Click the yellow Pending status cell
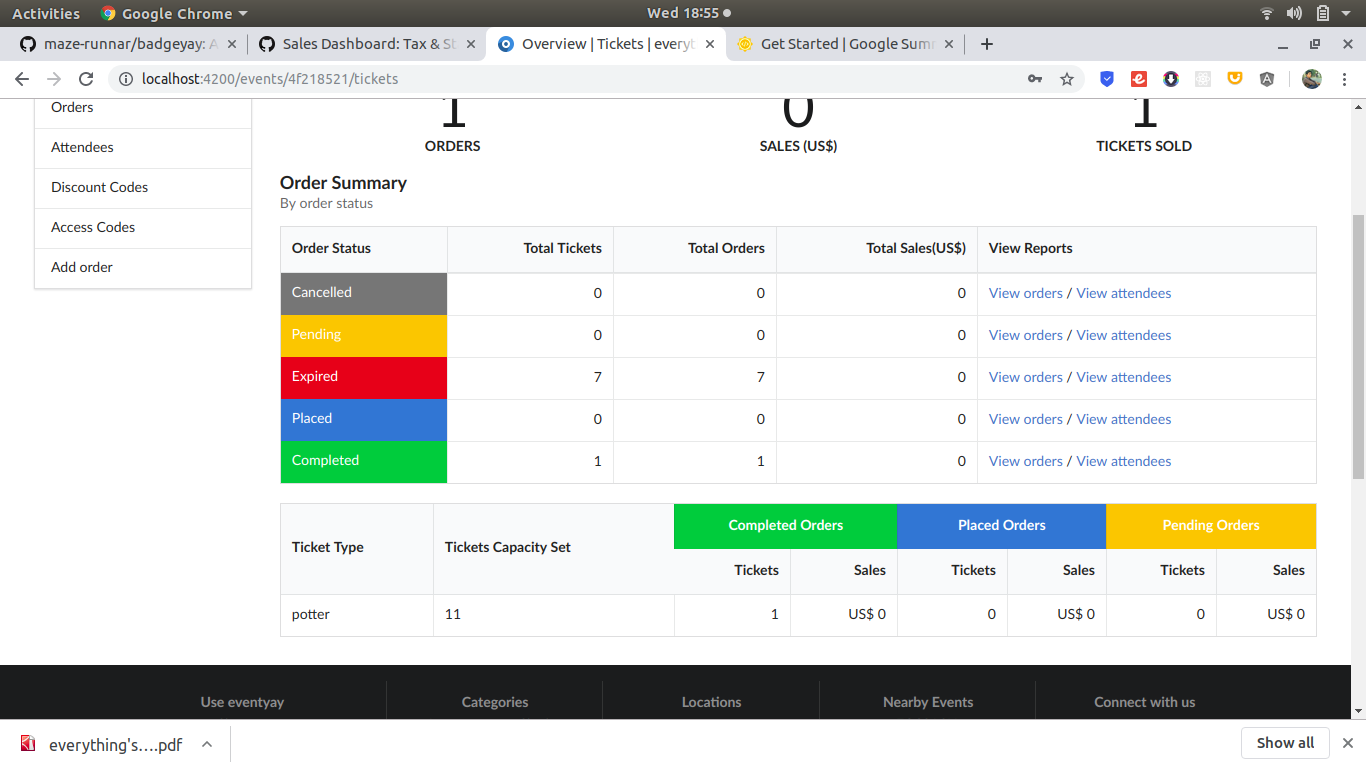The height and width of the screenshot is (768, 1366). [364, 335]
